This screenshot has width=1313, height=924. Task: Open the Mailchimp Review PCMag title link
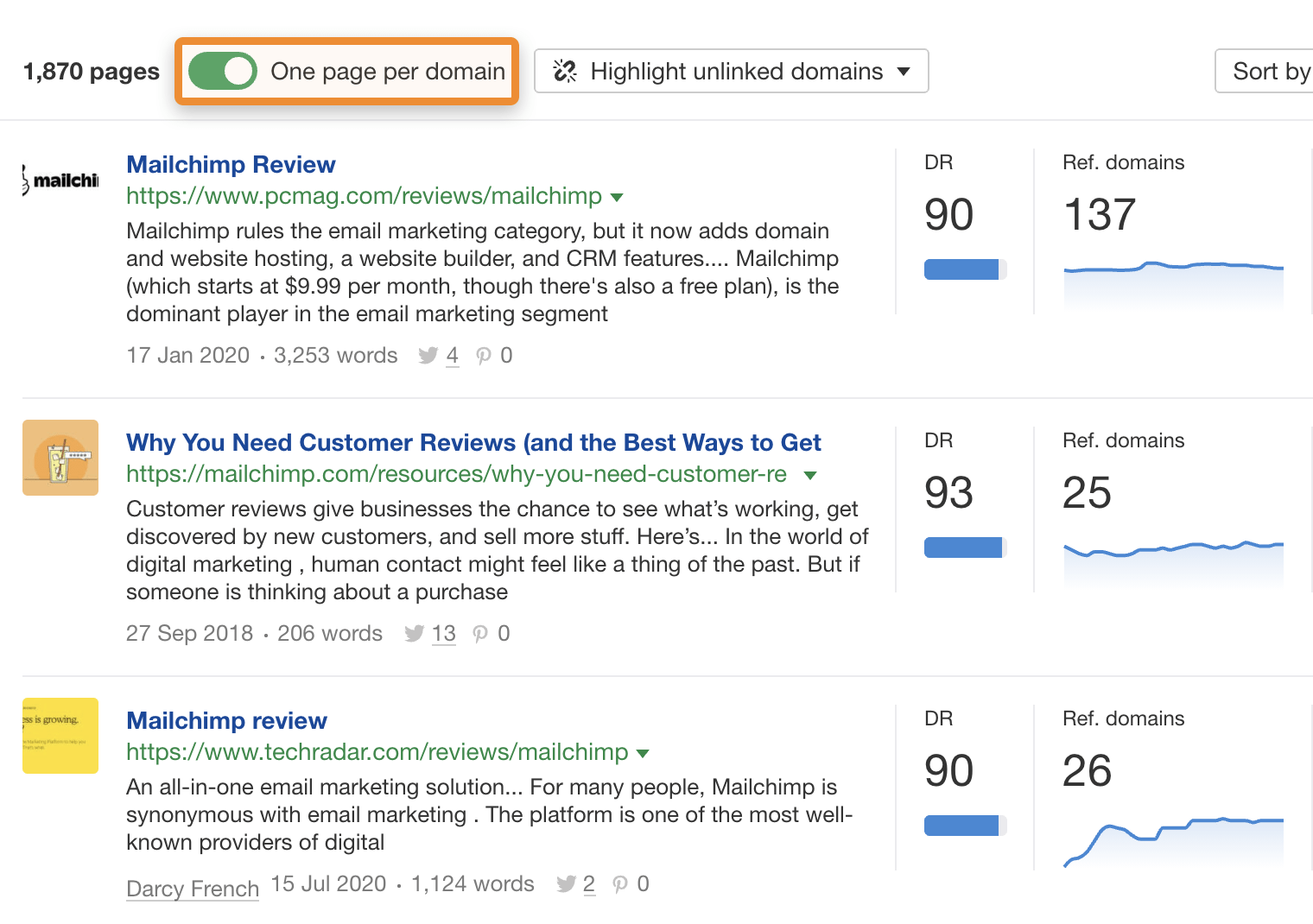tap(231, 164)
